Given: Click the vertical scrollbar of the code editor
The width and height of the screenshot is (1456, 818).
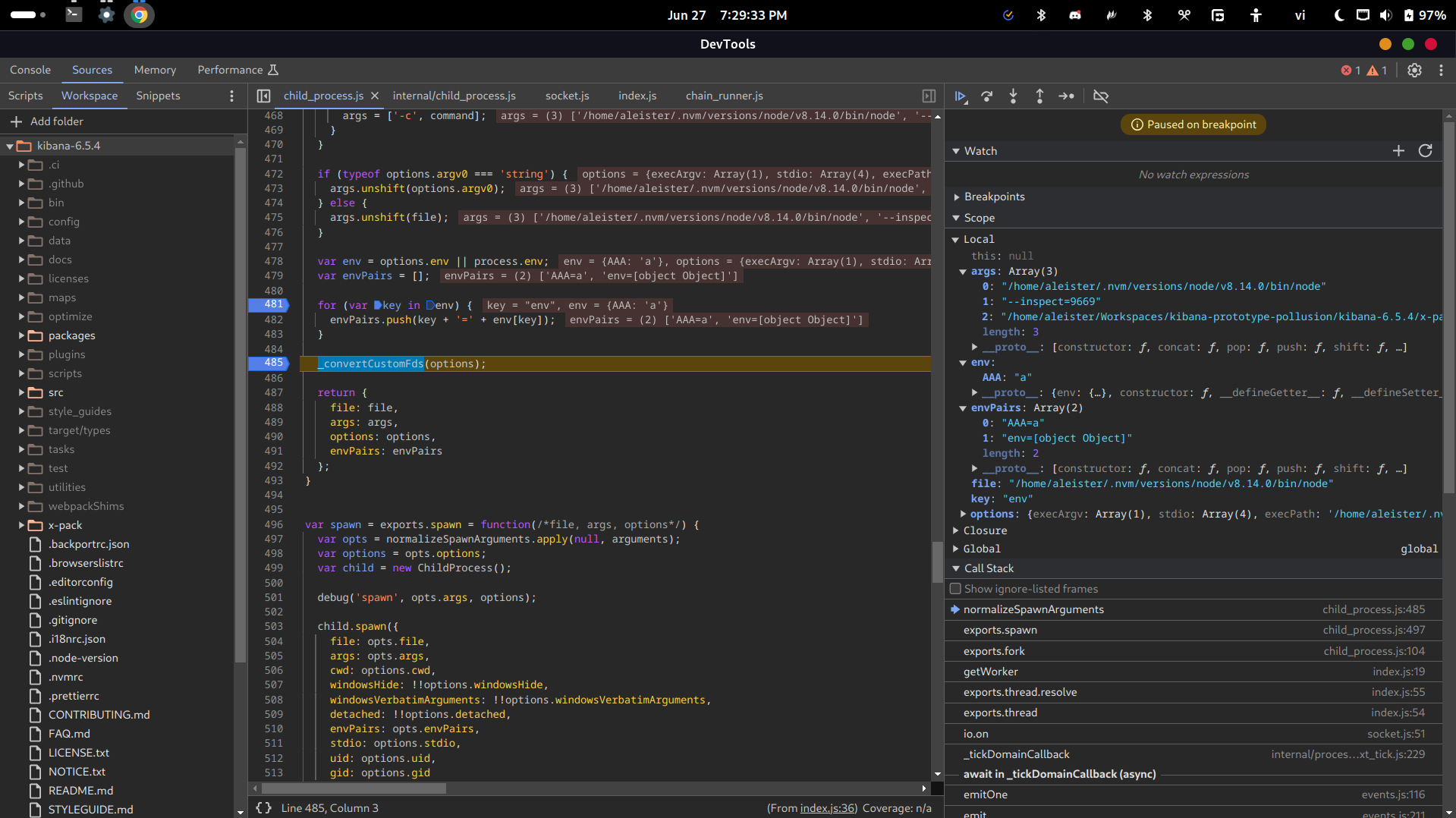Looking at the screenshot, I should [938, 562].
